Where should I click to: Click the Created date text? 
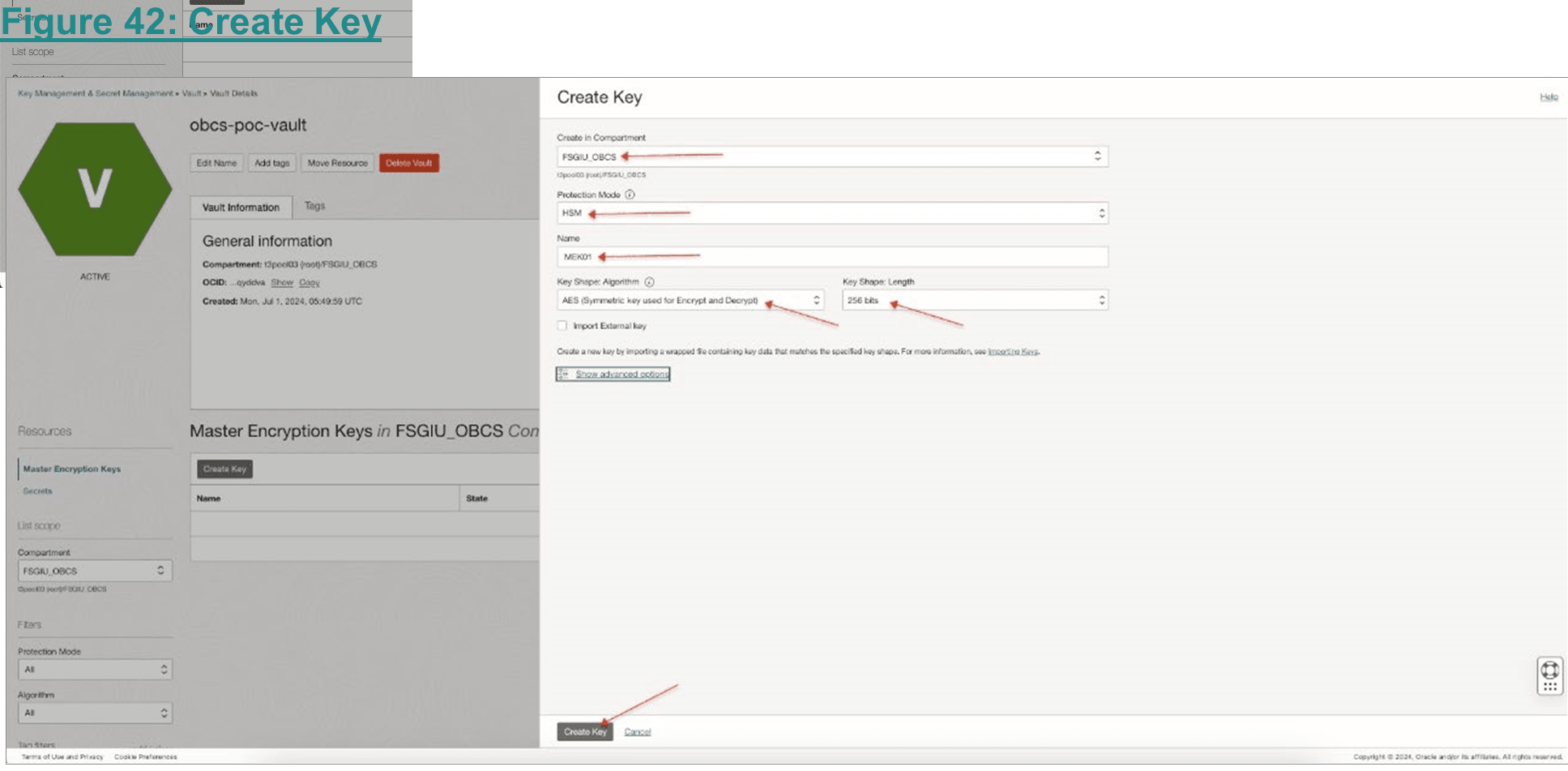coord(282,302)
